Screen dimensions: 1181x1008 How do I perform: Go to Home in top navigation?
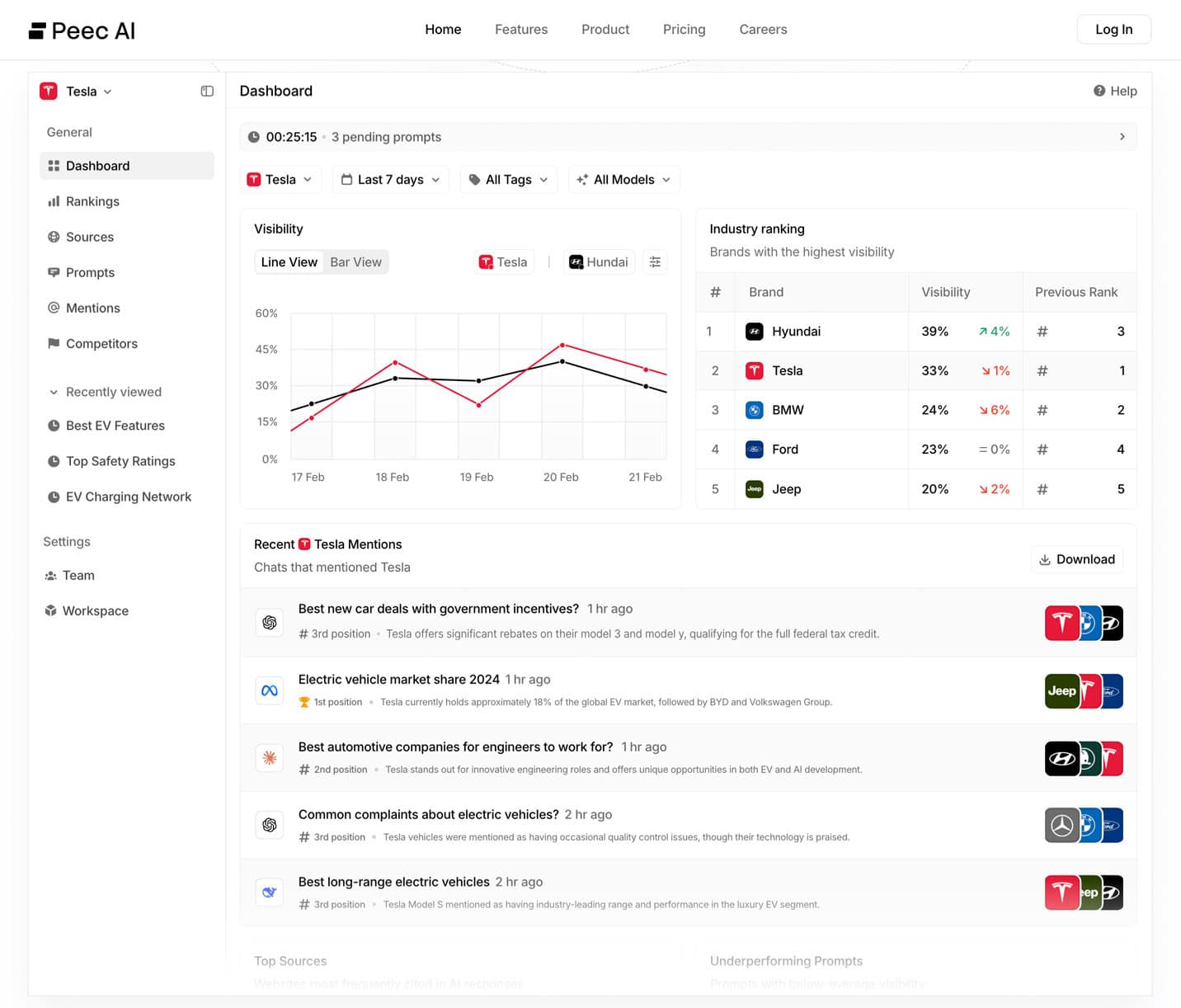point(443,30)
